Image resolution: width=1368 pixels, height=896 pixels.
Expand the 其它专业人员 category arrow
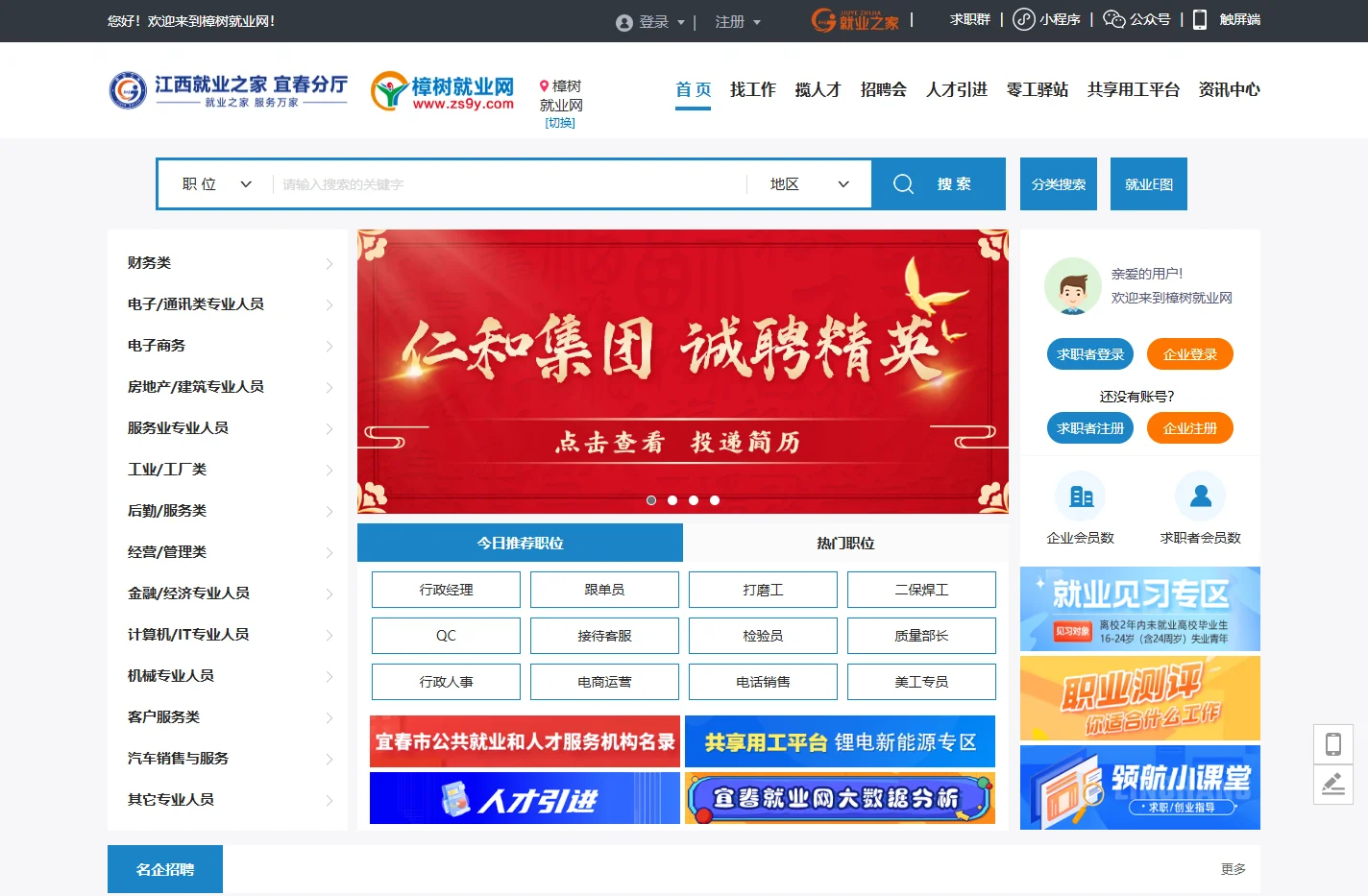pyautogui.click(x=329, y=800)
